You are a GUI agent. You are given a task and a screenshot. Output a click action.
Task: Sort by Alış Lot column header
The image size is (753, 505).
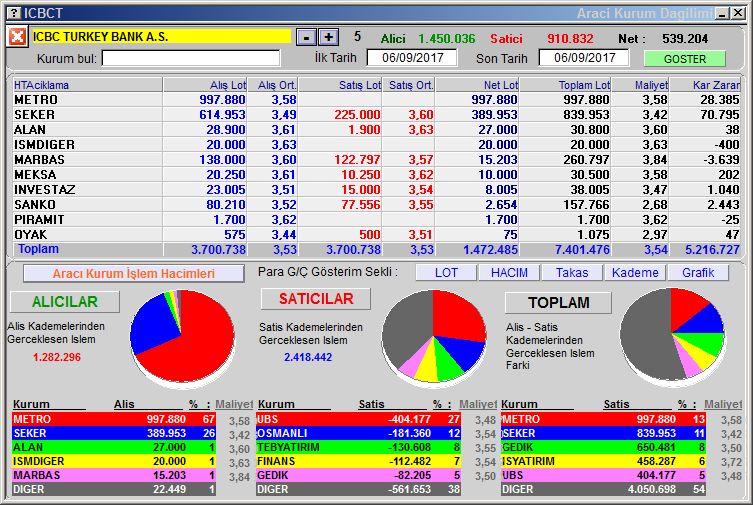point(206,85)
